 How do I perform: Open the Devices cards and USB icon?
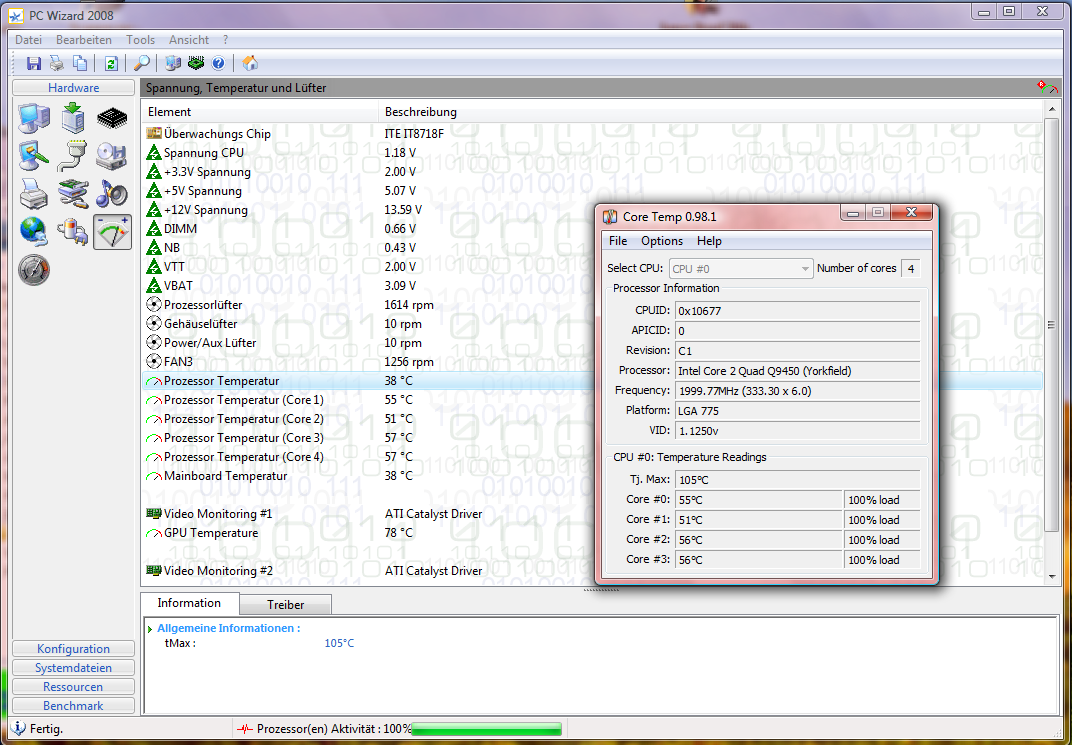[72, 193]
